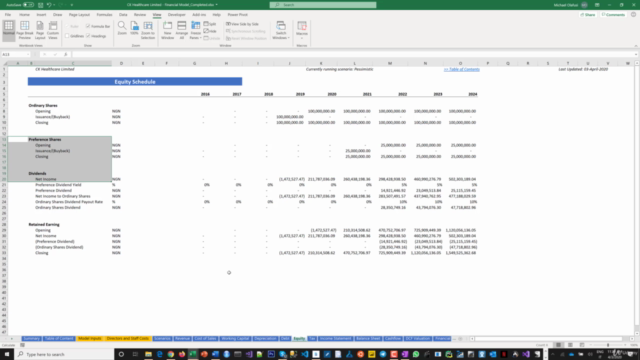Click the Search box in title bar
This screenshot has height=360, width=640.
323,5
